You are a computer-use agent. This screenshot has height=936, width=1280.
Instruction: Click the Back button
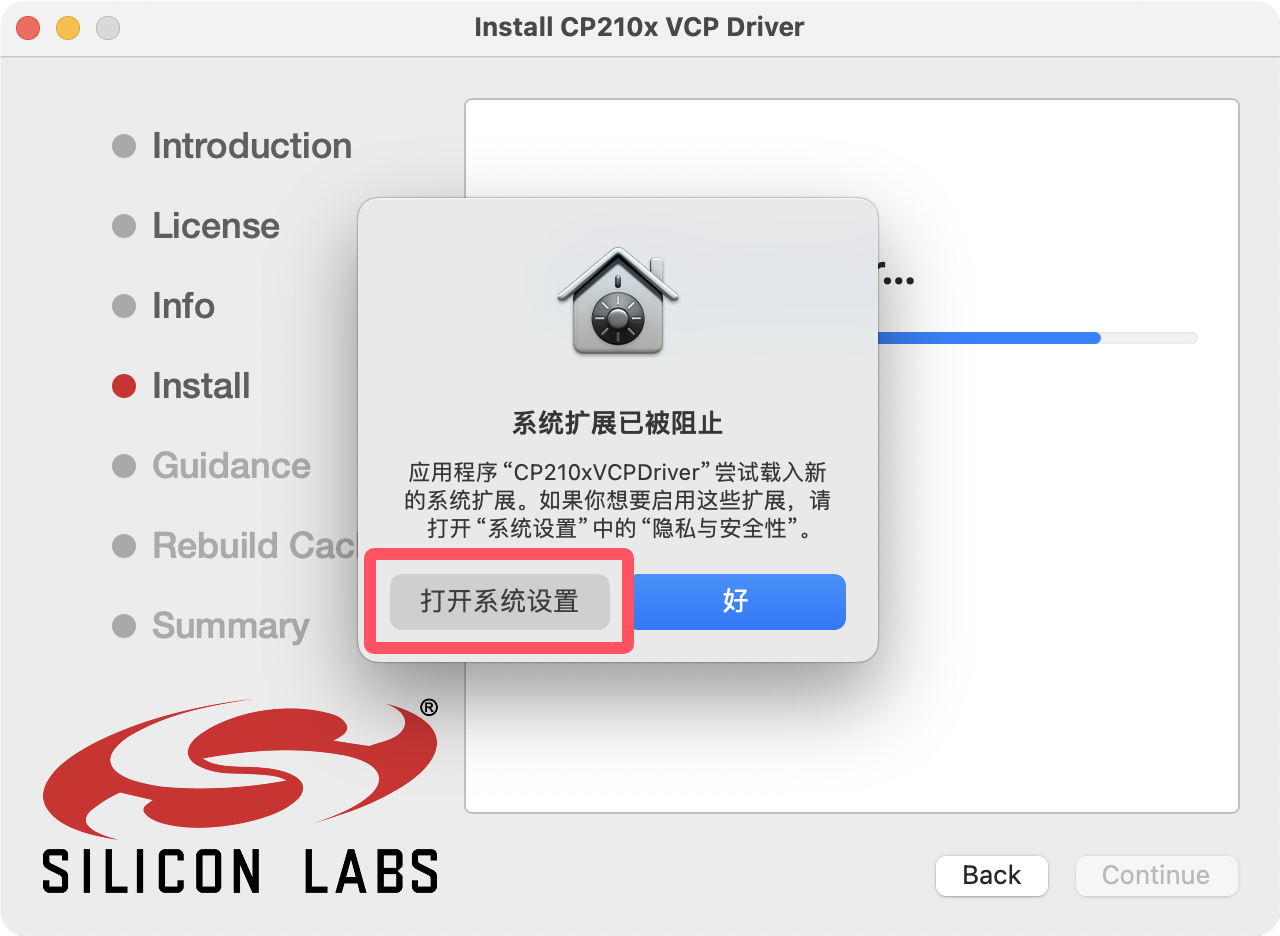(x=991, y=875)
